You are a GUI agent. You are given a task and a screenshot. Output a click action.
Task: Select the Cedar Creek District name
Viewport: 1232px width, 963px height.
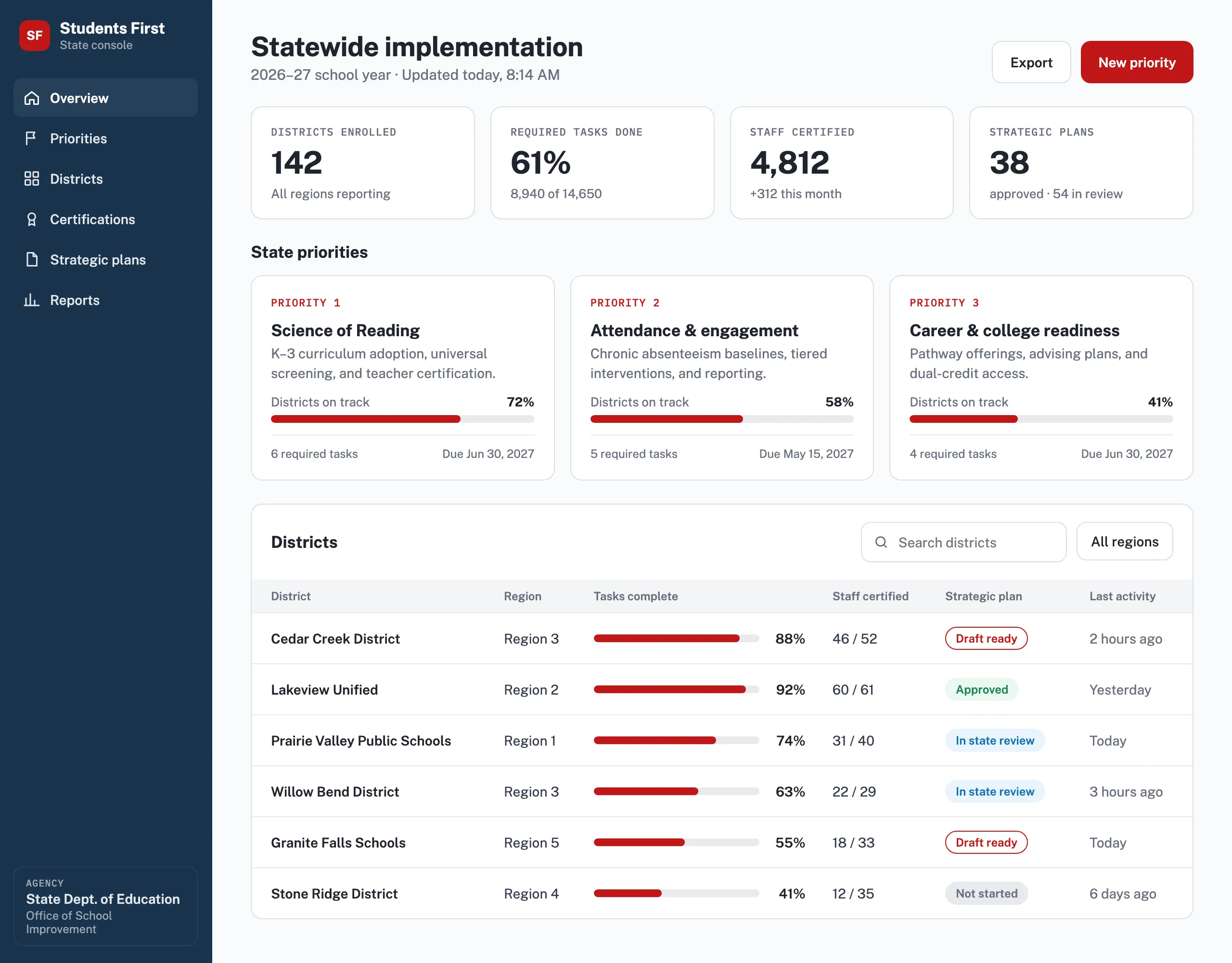[335, 639]
